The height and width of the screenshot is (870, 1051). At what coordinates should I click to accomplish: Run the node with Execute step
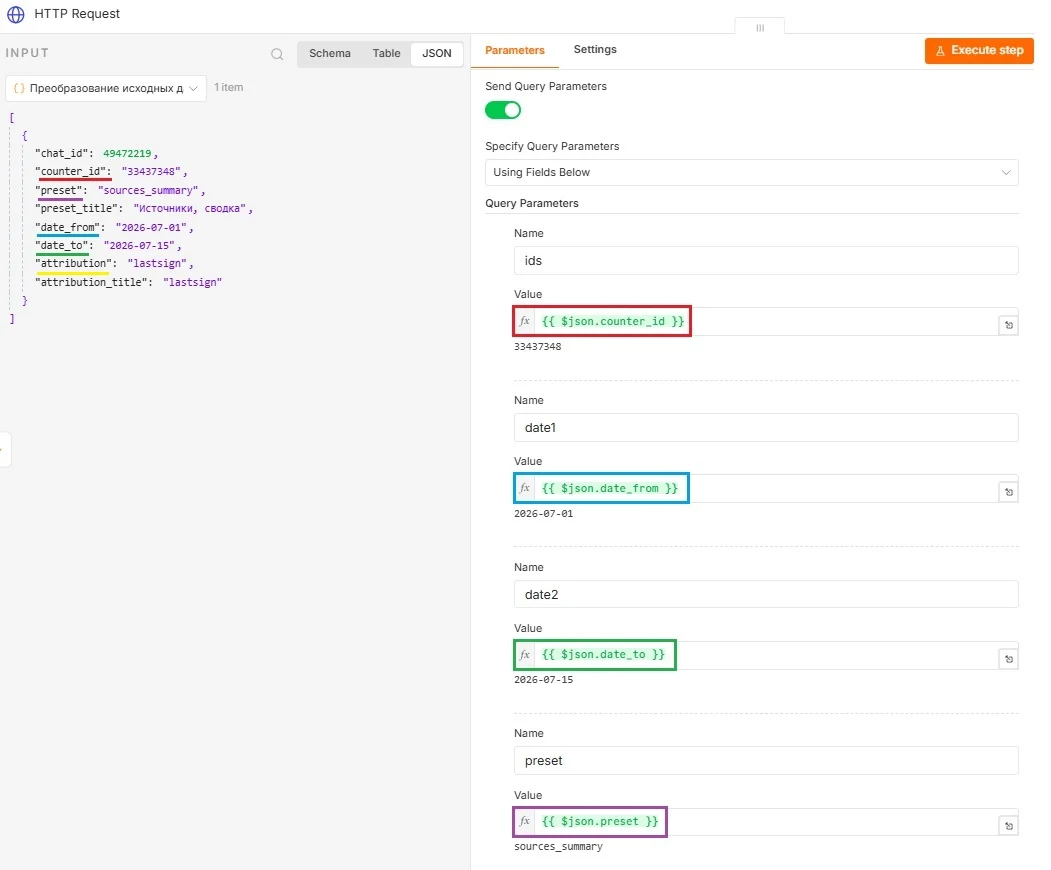979,50
